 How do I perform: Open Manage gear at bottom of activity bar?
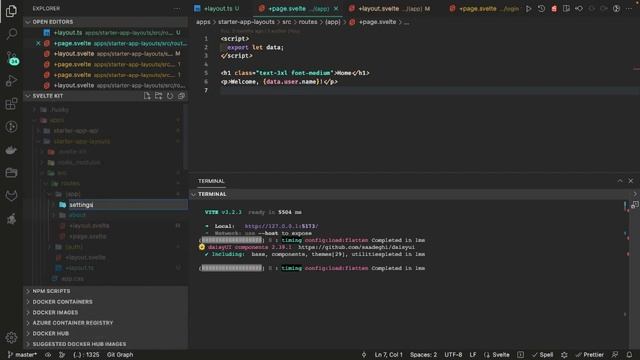coord(11,338)
